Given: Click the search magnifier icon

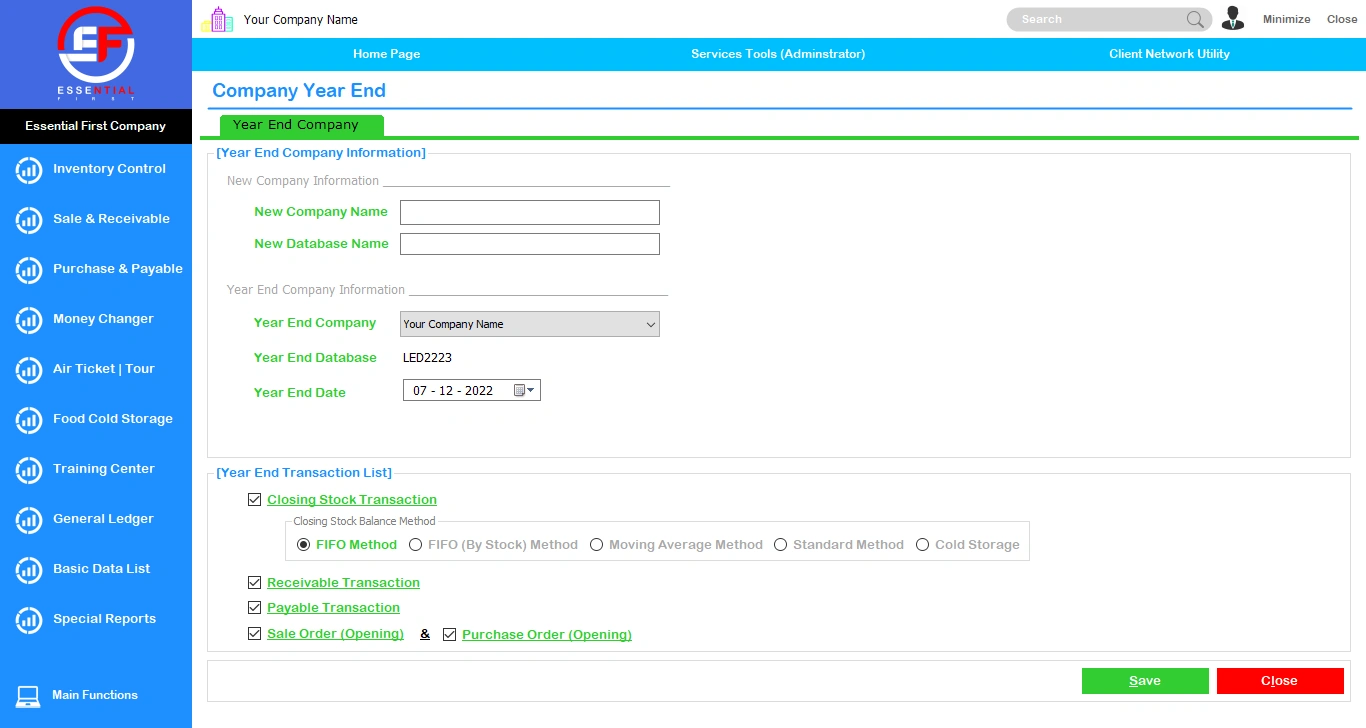Looking at the screenshot, I should coord(1195,19).
